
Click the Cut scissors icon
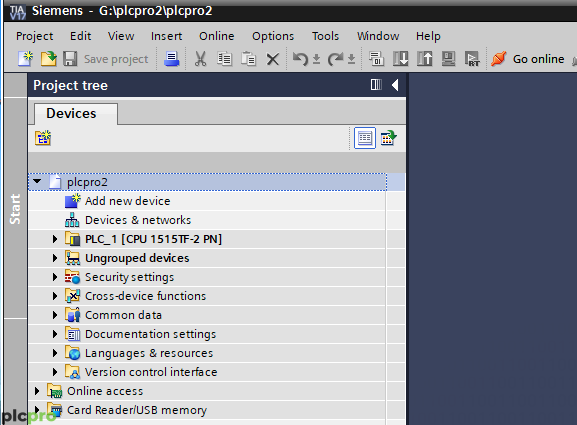coord(200,59)
